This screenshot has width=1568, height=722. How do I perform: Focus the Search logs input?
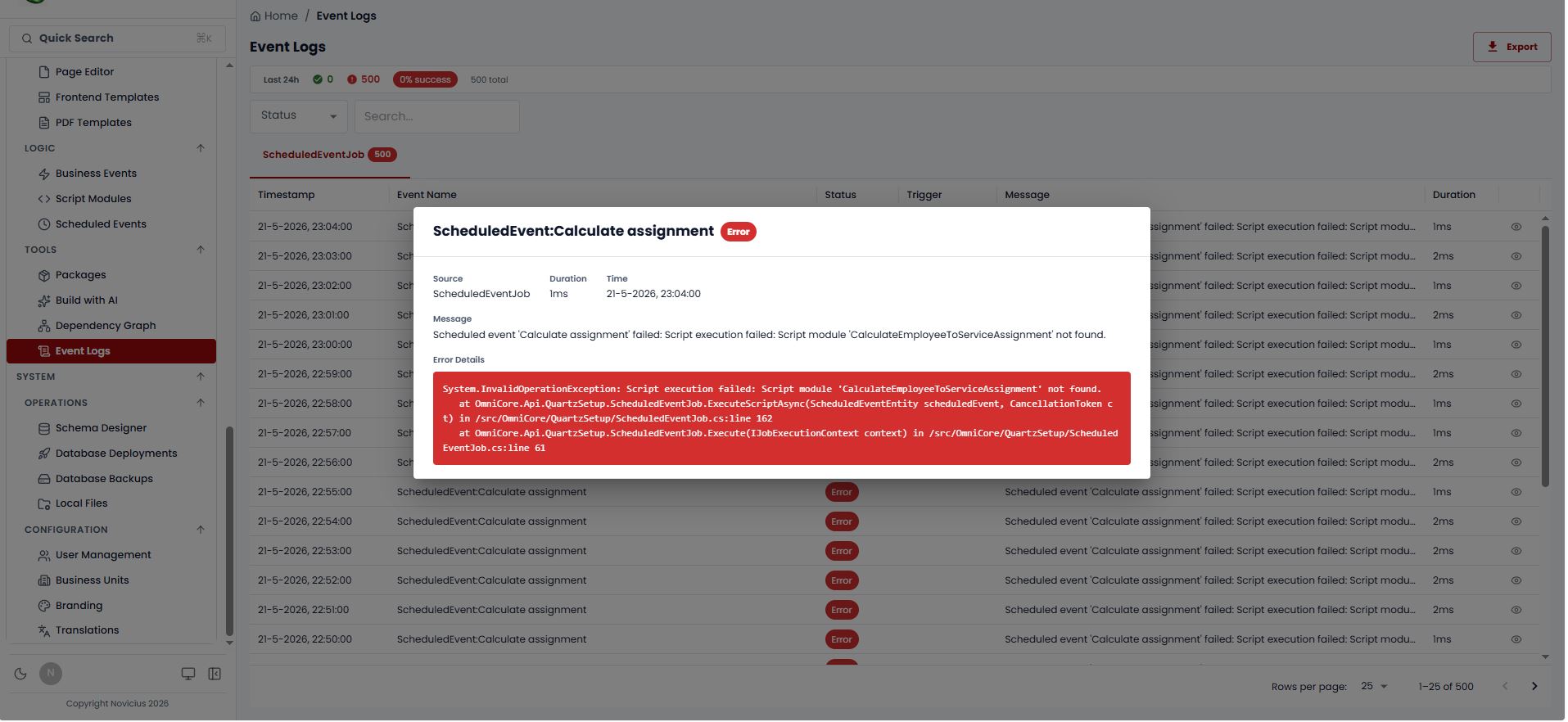(x=437, y=116)
